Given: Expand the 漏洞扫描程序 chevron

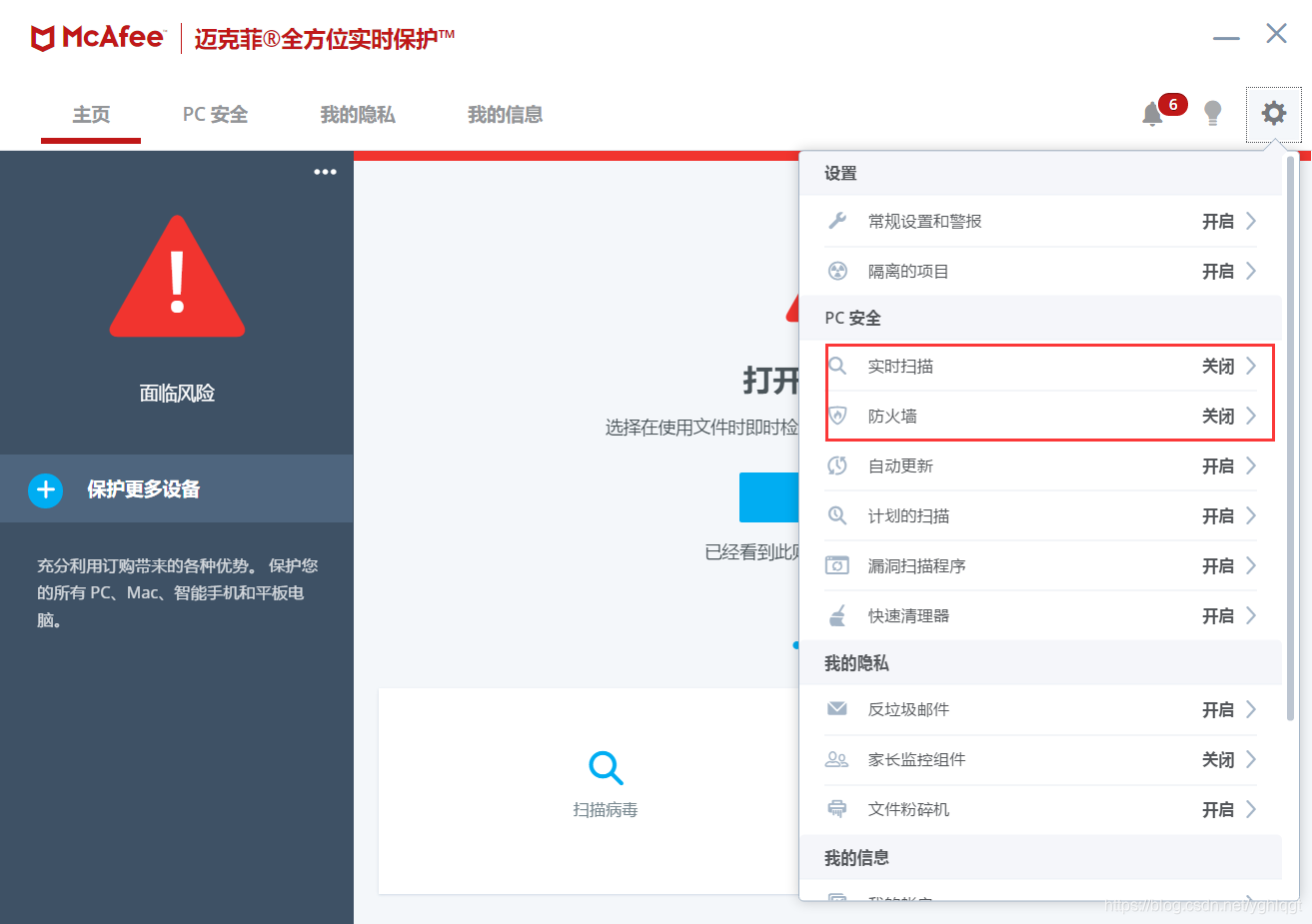Looking at the screenshot, I should (1251, 565).
